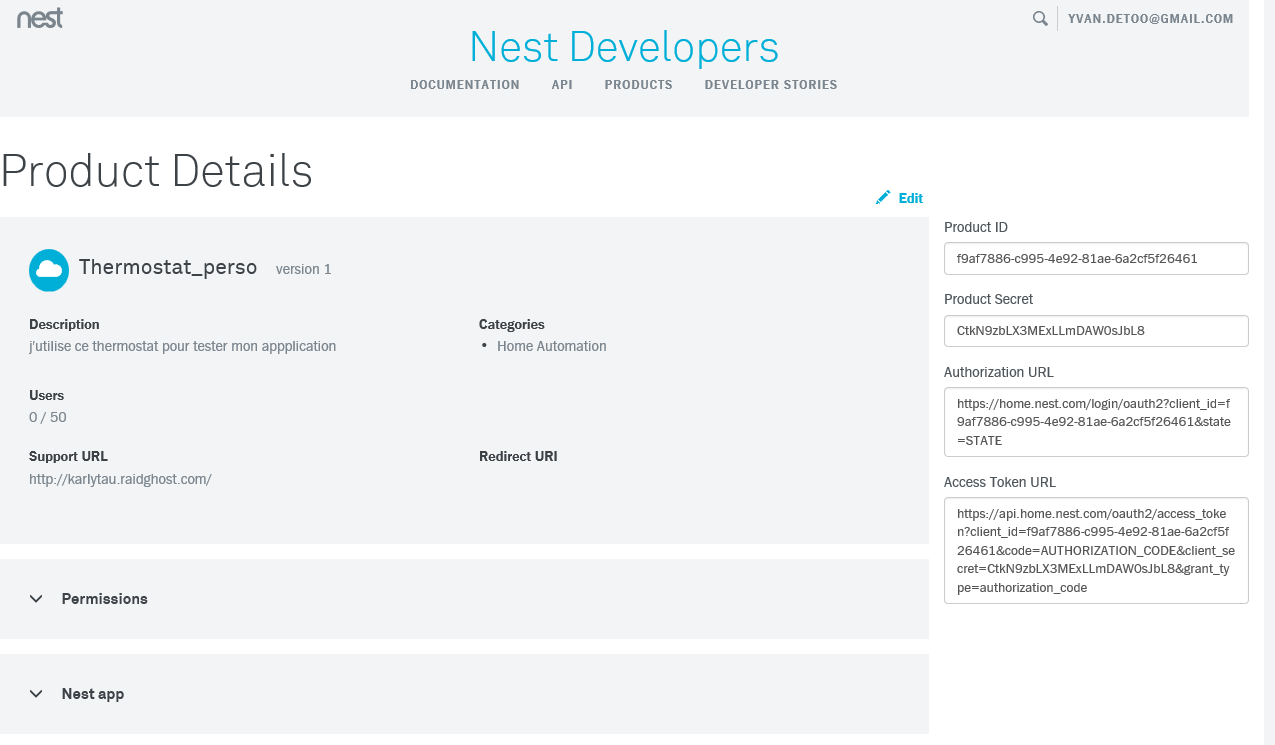Image resolution: width=1275 pixels, height=745 pixels.
Task: Open the API menu item
Action: (x=562, y=85)
